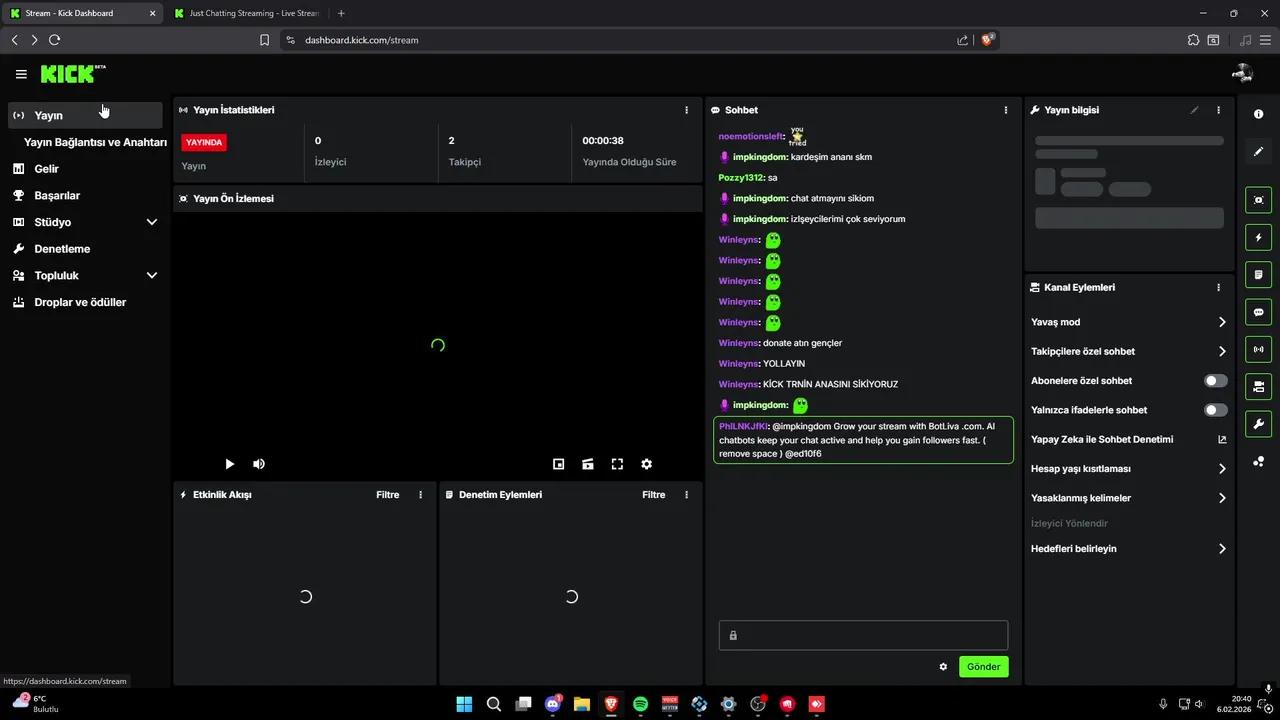1280x720 pixels.
Task: Click inside the chat message input field
Action: click(x=862, y=635)
